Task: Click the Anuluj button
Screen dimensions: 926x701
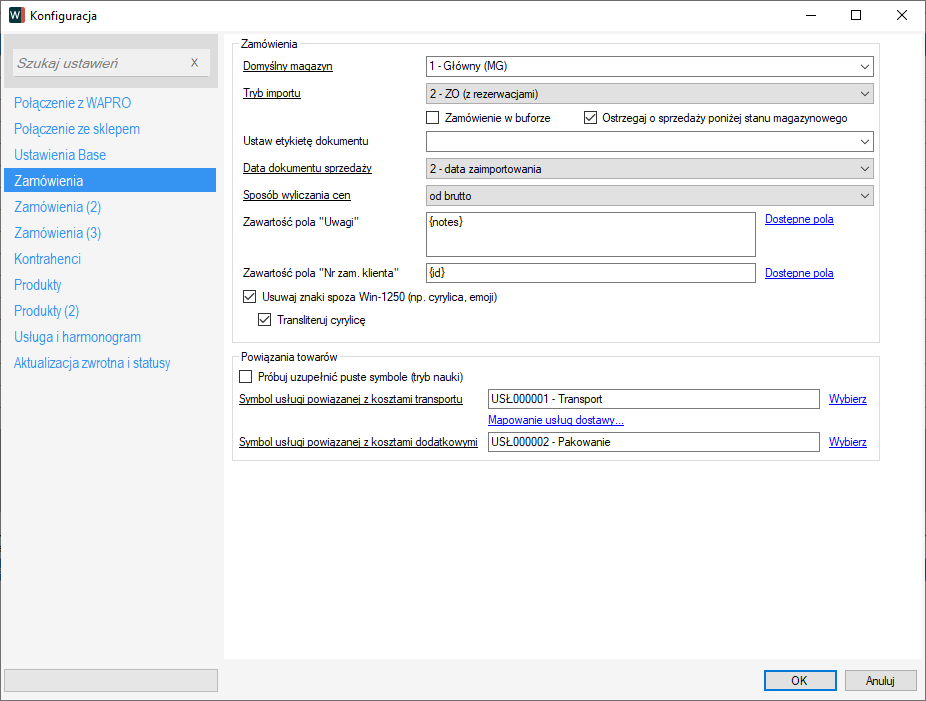Action: (880, 680)
